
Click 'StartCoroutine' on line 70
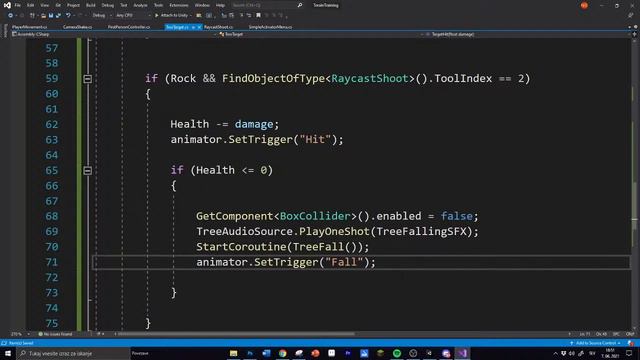[x=241, y=247]
